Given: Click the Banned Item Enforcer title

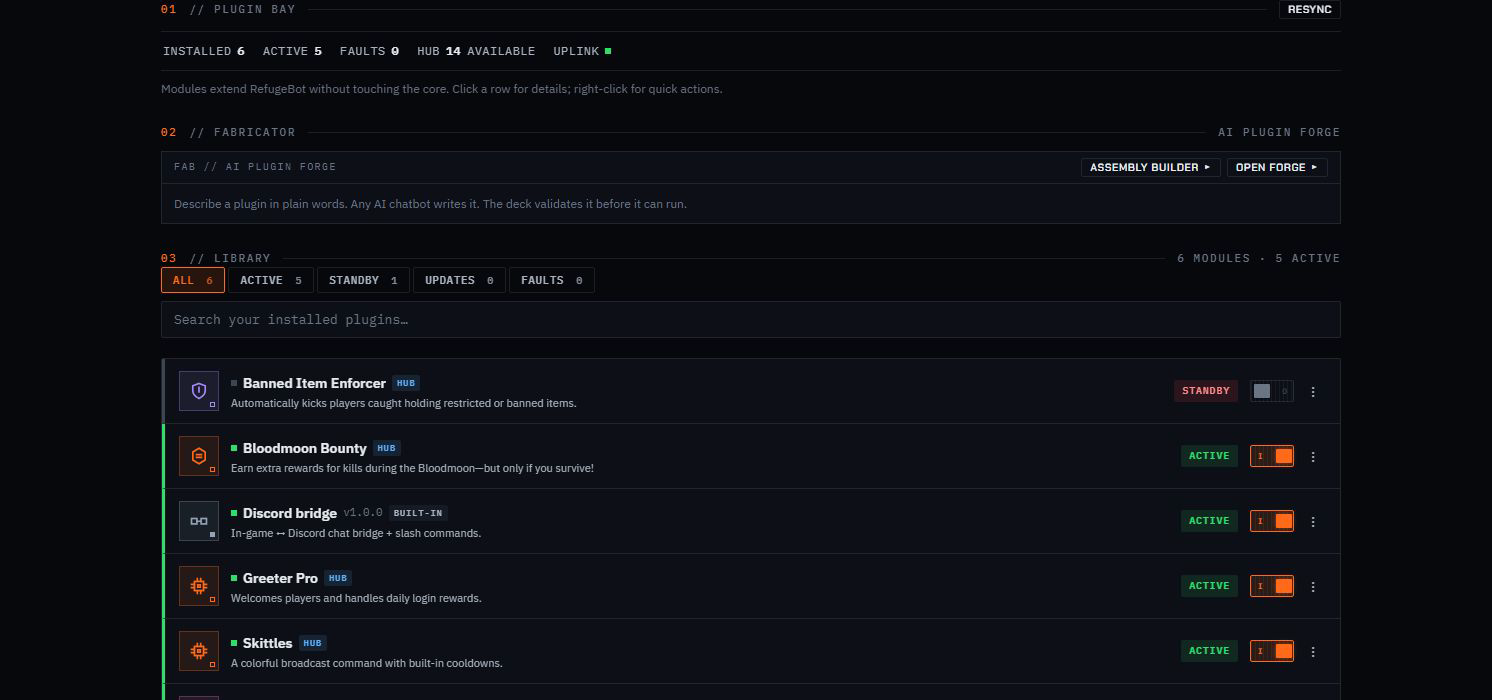Looking at the screenshot, I should pyautogui.click(x=314, y=383).
